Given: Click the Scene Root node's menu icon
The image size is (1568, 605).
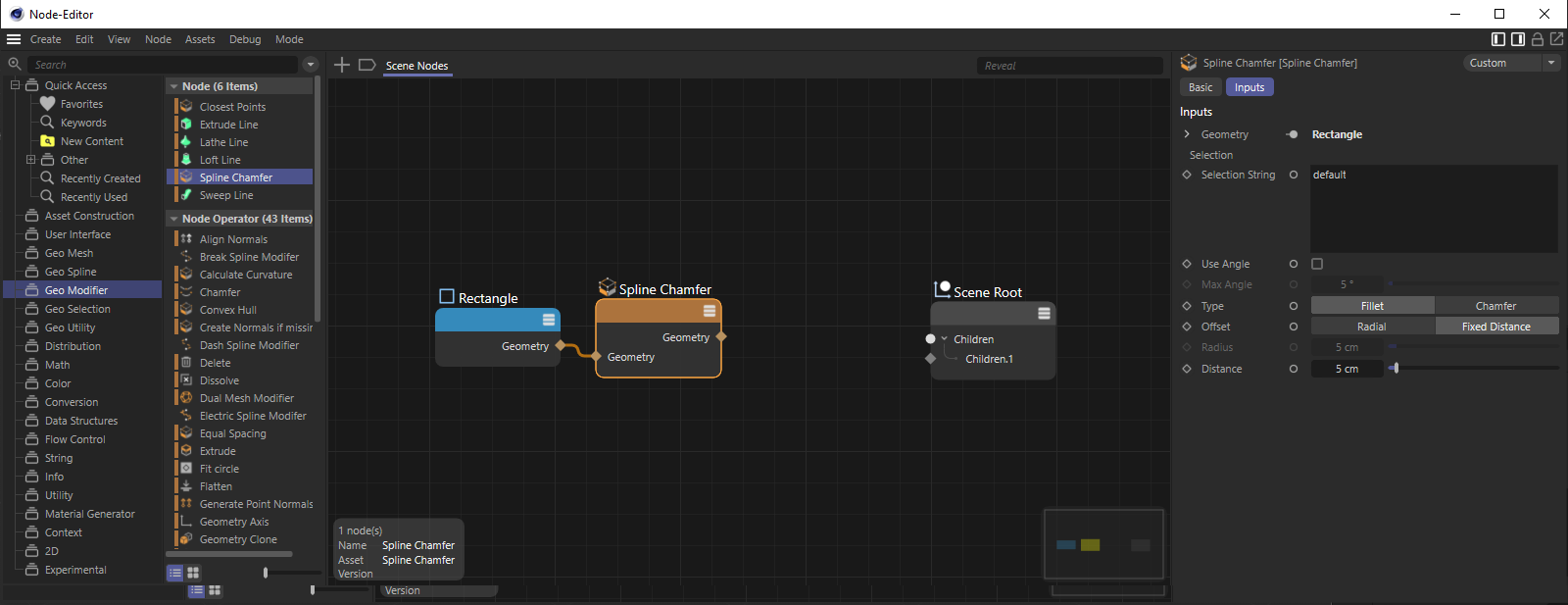Looking at the screenshot, I should [1044, 314].
